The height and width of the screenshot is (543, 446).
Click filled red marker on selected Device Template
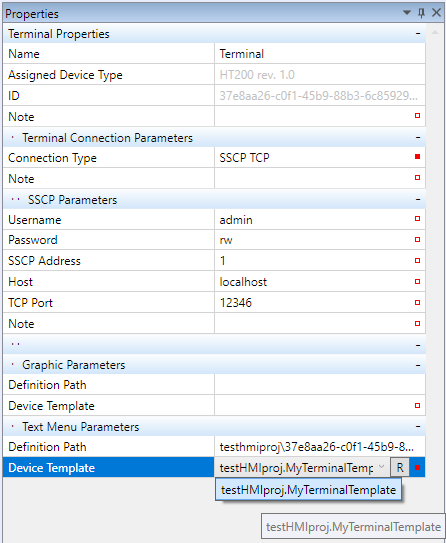pos(417,468)
